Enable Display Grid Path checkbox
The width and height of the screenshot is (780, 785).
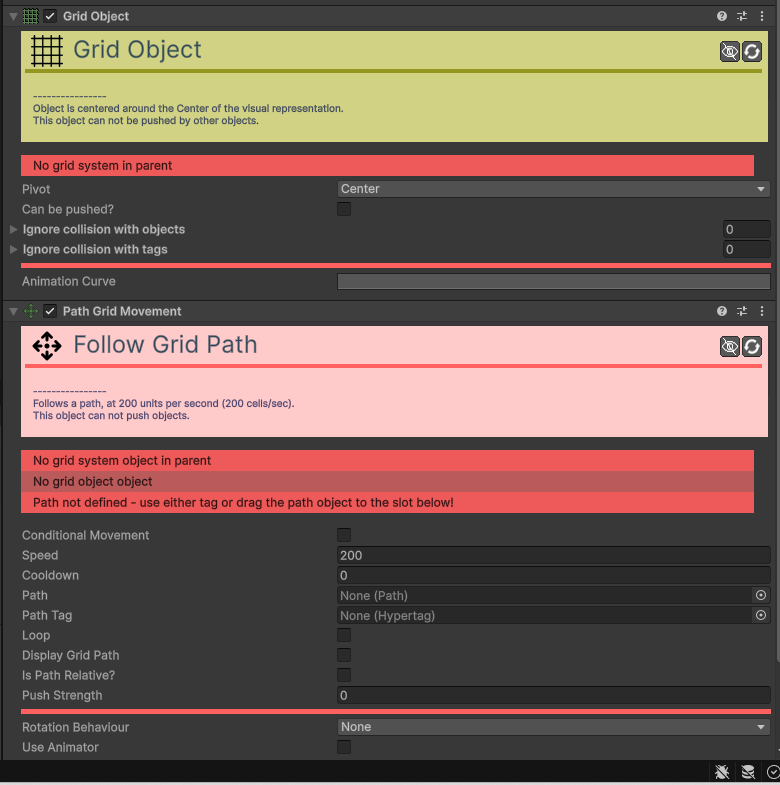(x=344, y=655)
